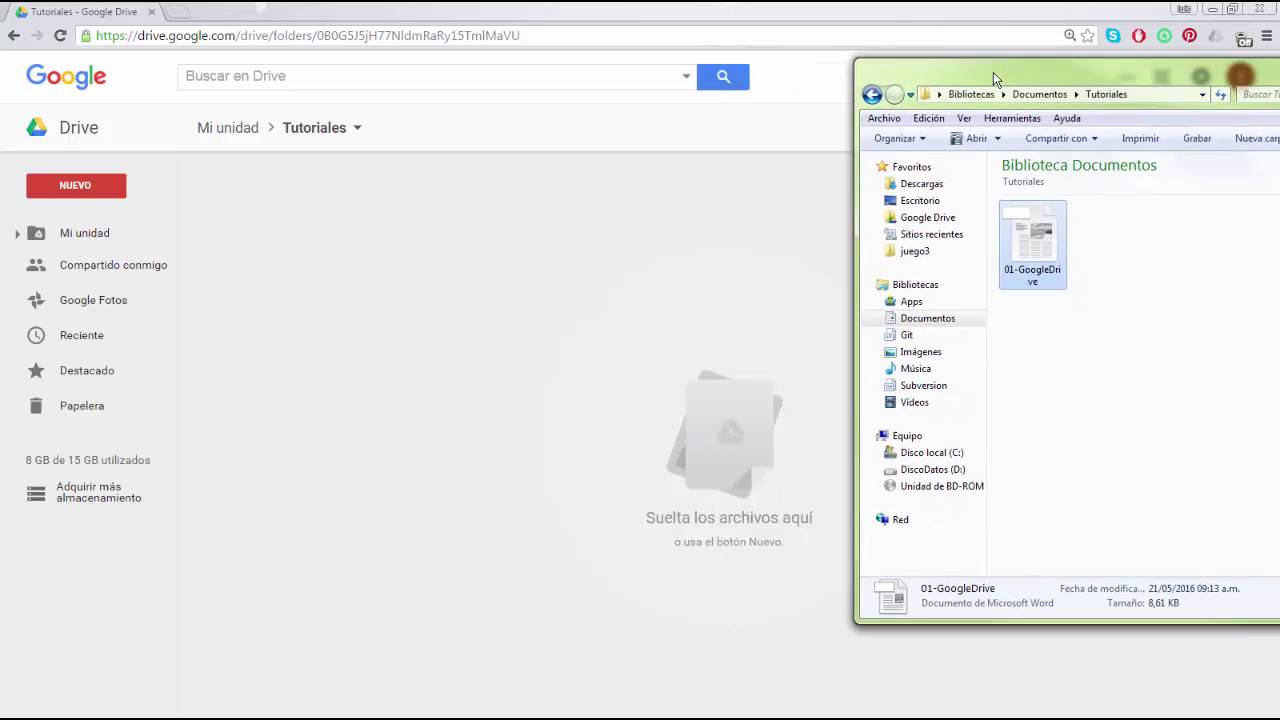Click the camera extension marked Off

pos(1243,38)
